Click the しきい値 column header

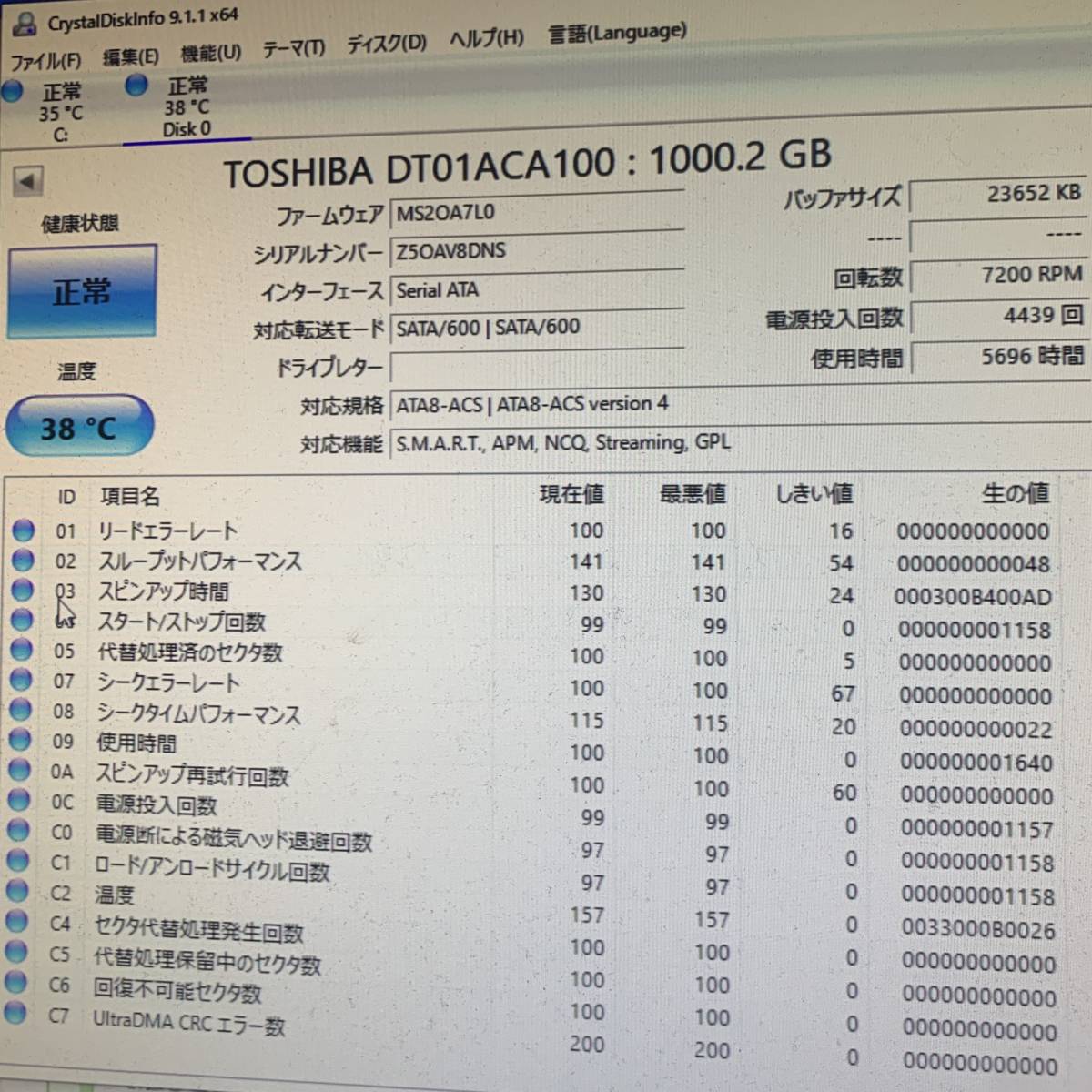[814, 494]
